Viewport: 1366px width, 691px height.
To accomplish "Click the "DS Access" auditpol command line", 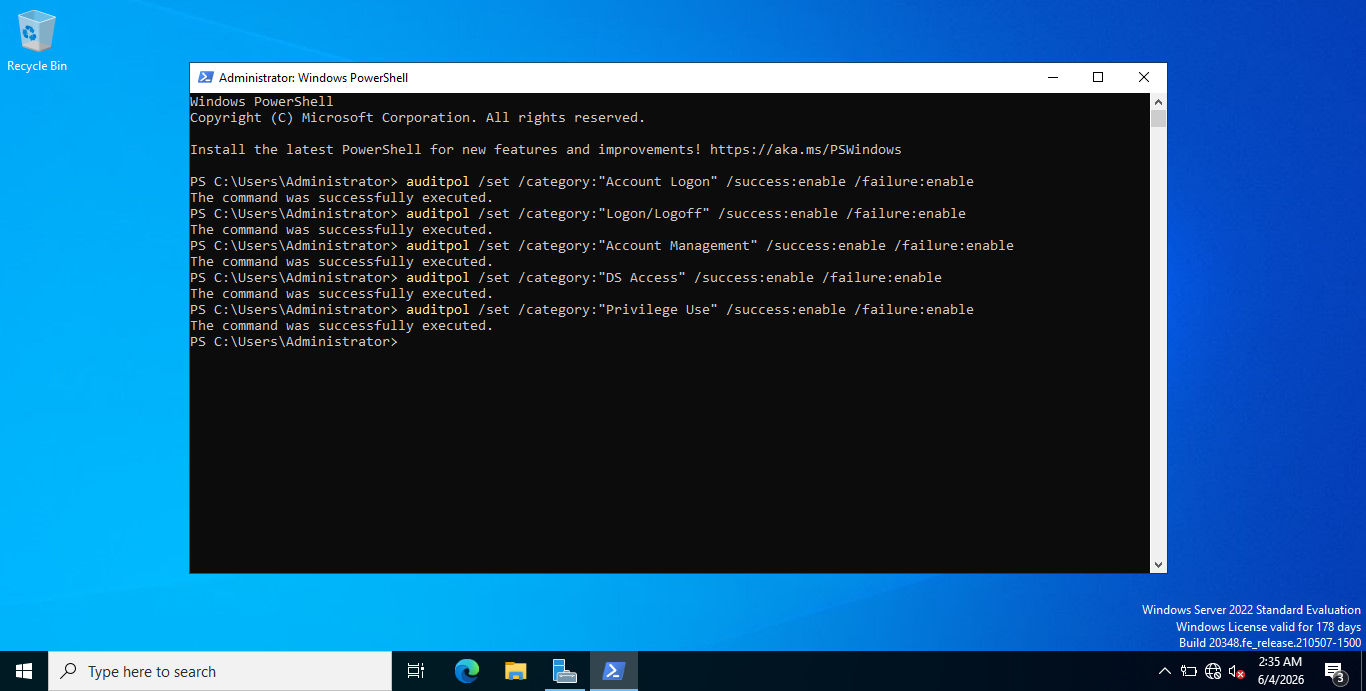I will pos(566,278).
